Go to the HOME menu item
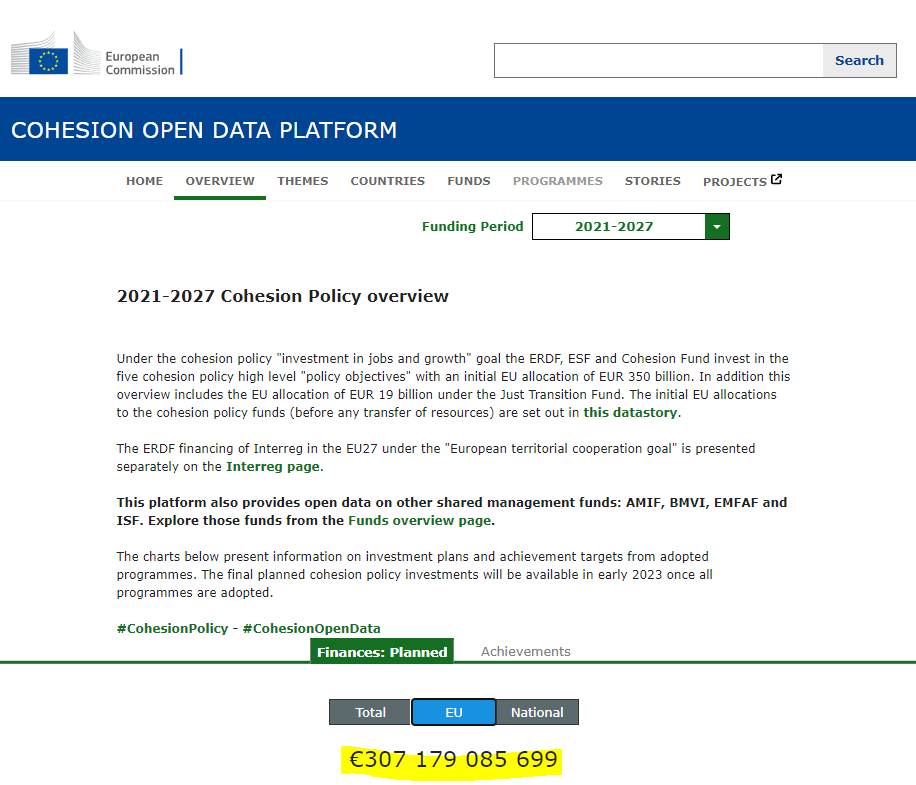916x785 pixels. [x=144, y=181]
